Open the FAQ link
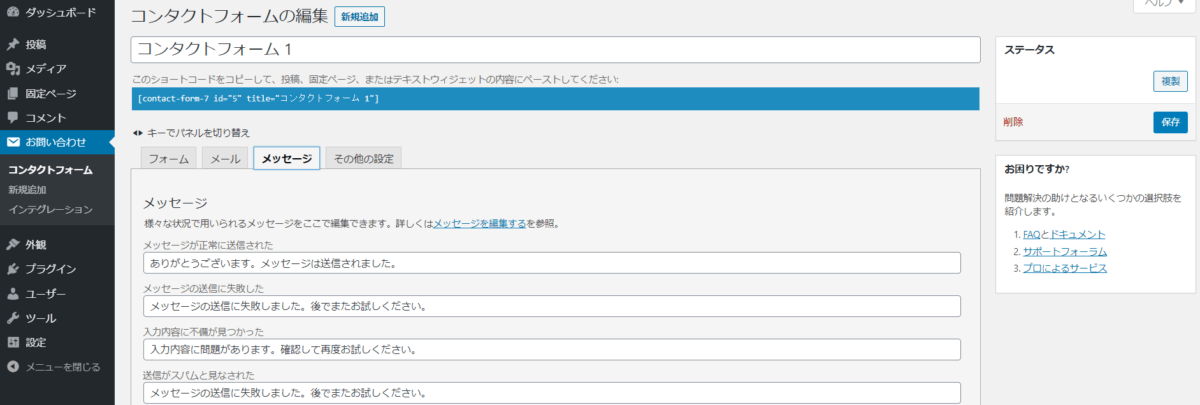 tap(1031, 234)
